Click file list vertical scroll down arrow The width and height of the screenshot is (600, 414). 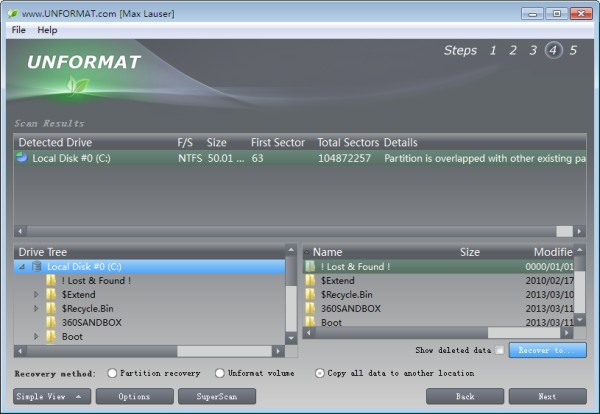pos(580,319)
